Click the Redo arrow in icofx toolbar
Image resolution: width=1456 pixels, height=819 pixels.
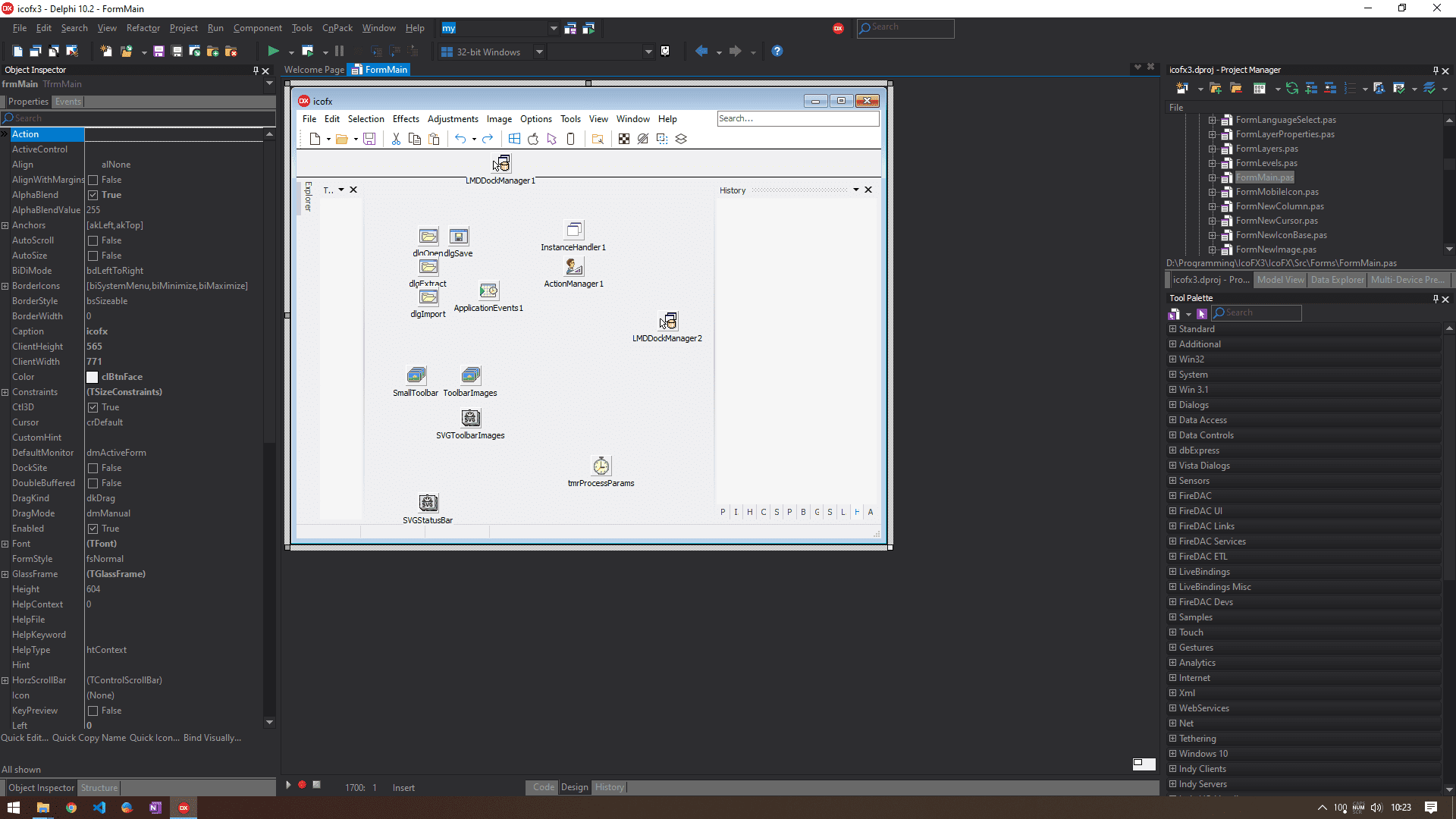[488, 139]
